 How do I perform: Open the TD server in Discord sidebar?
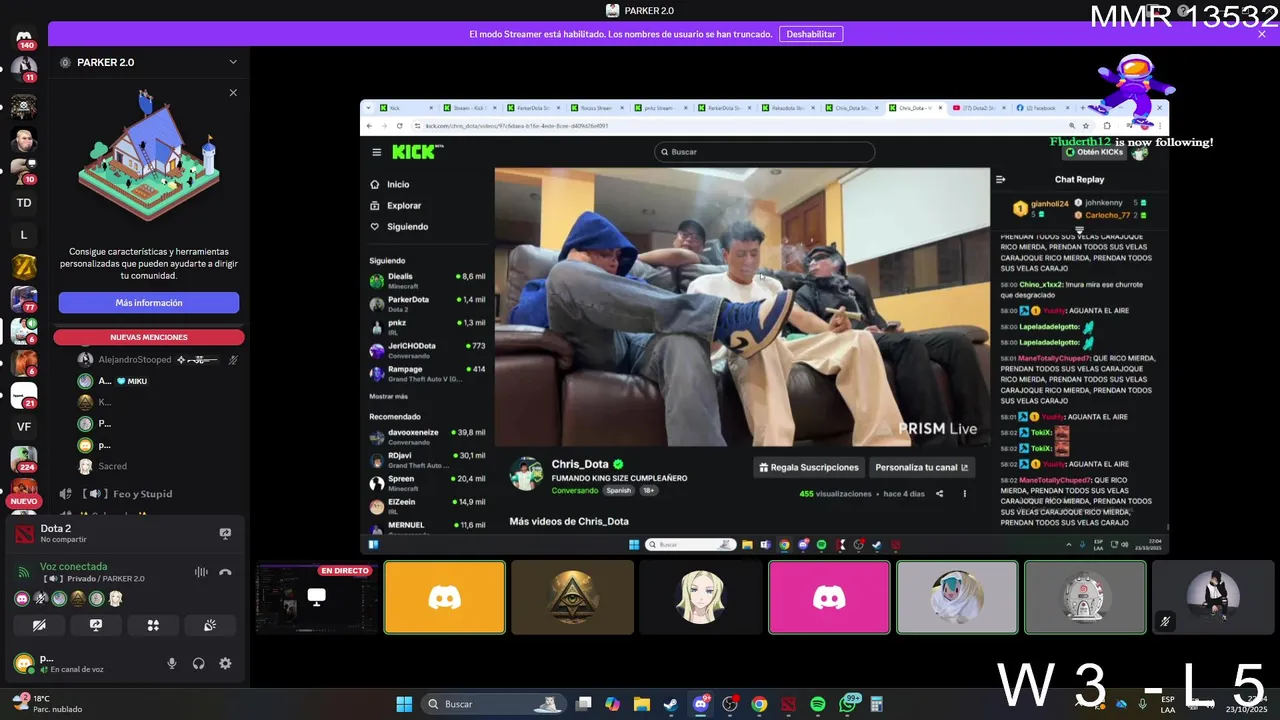tap(24, 203)
